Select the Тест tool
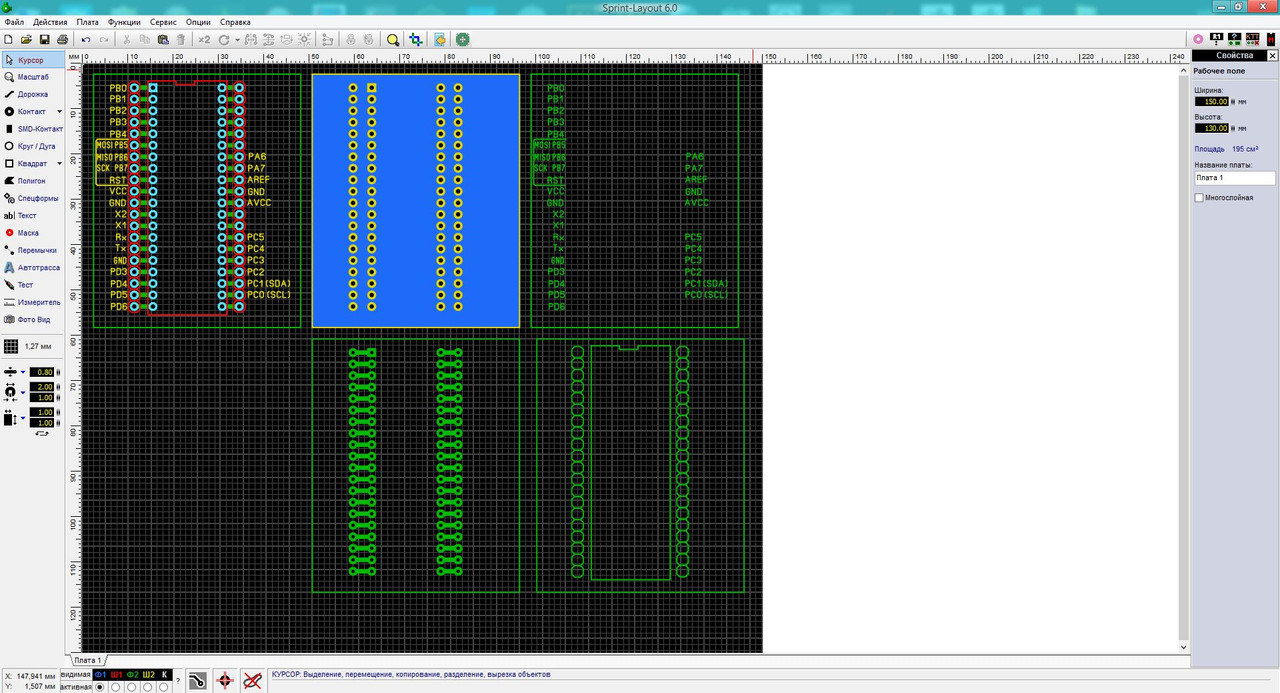 coord(33,285)
